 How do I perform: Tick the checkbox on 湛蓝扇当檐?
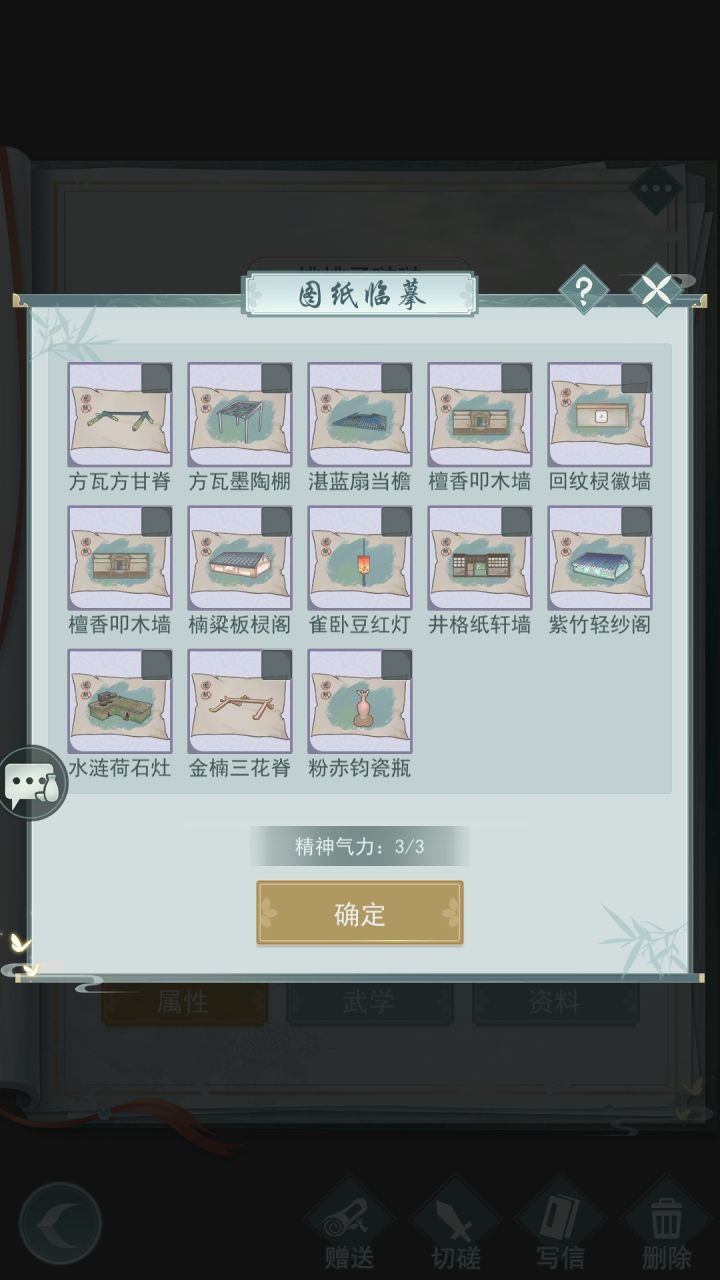tap(396, 378)
